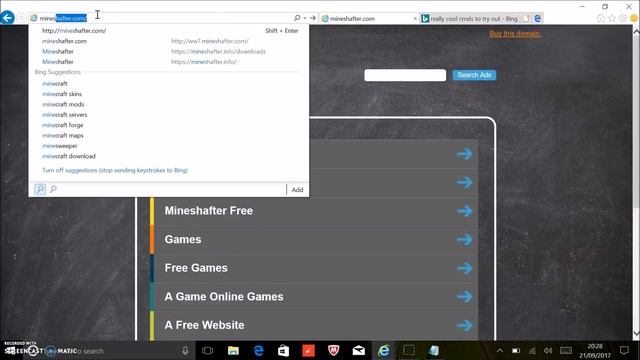
Task: Open the address bar search magnifier
Action: coord(297,18)
